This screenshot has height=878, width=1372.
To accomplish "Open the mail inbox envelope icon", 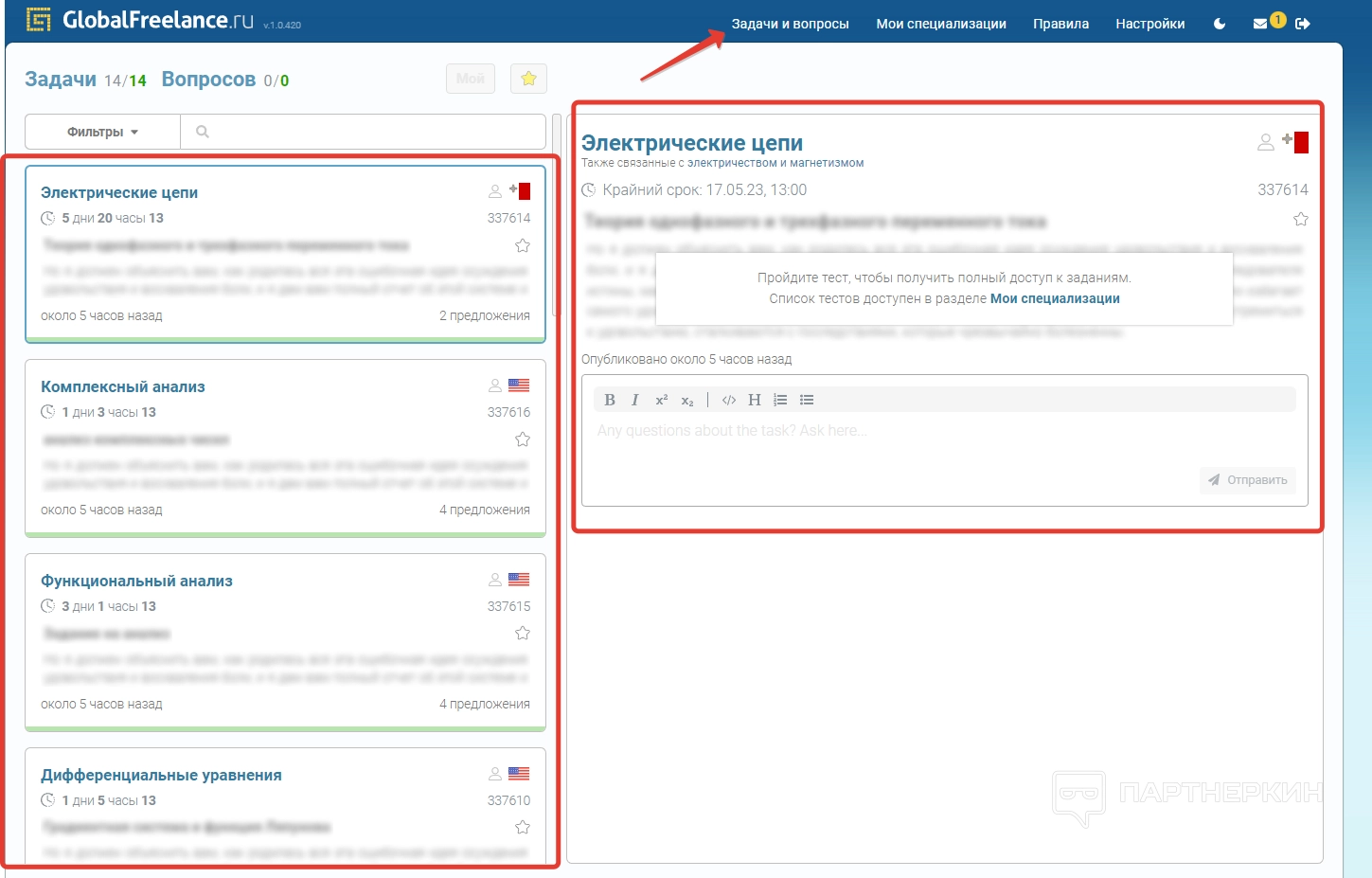I will coord(1260,24).
